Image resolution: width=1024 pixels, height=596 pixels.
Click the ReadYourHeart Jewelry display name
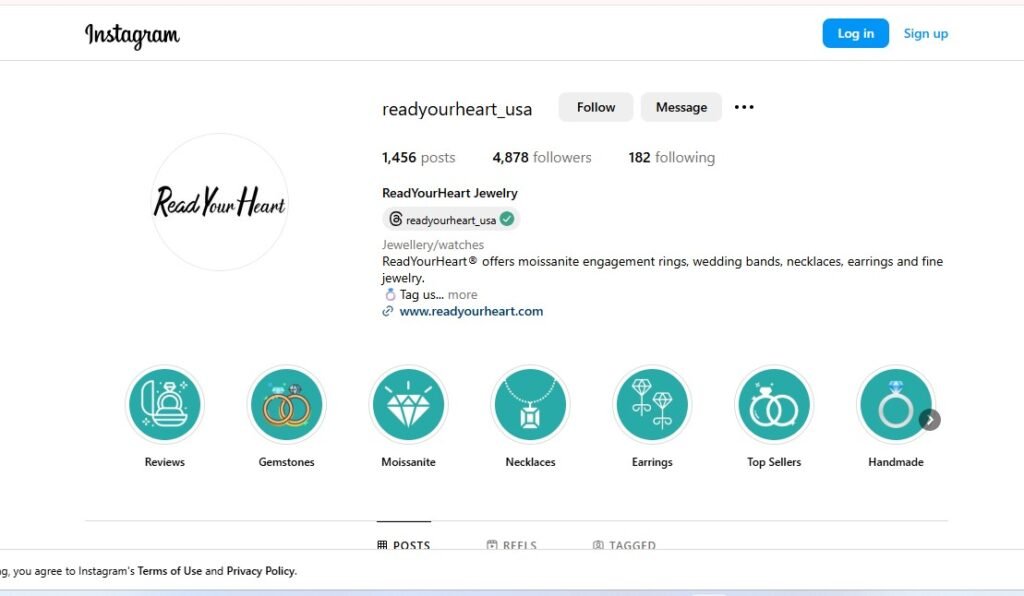(x=450, y=193)
